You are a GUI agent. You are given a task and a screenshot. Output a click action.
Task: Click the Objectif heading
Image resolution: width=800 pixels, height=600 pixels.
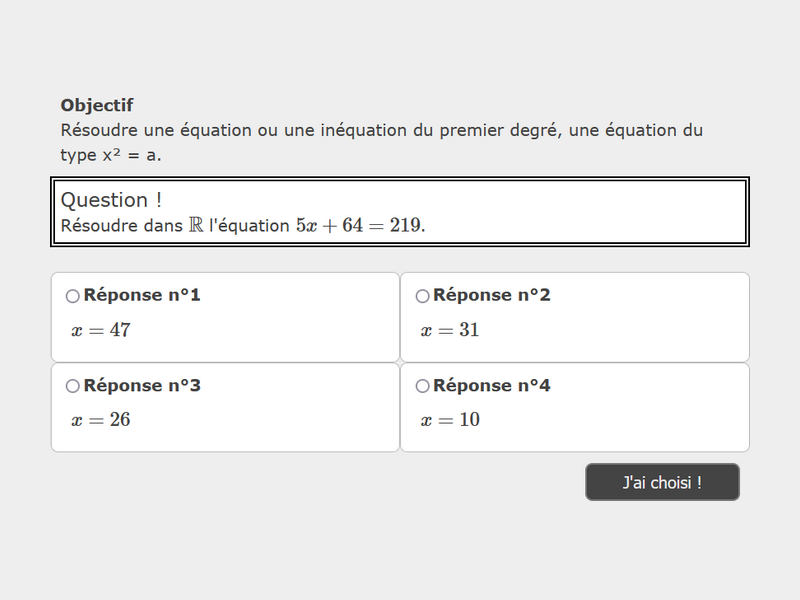click(97, 105)
